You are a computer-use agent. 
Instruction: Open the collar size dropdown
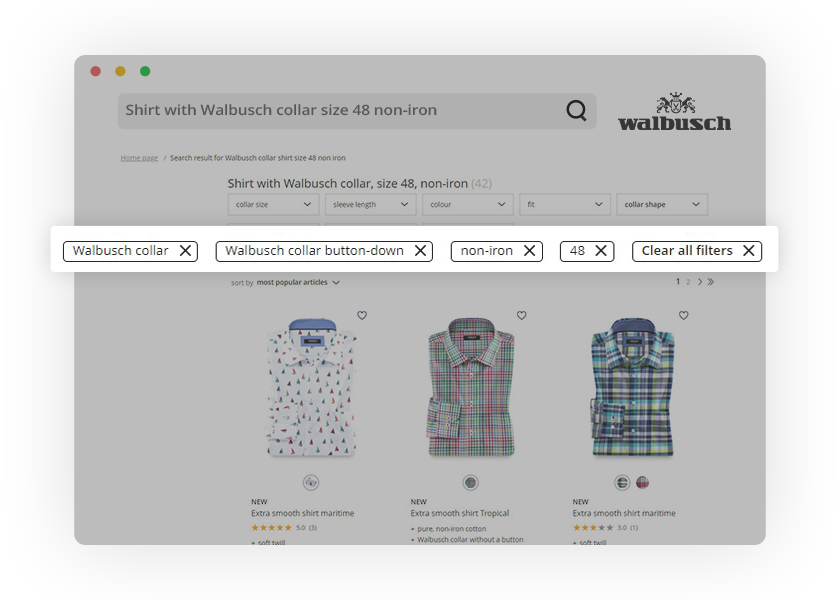coord(273,205)
